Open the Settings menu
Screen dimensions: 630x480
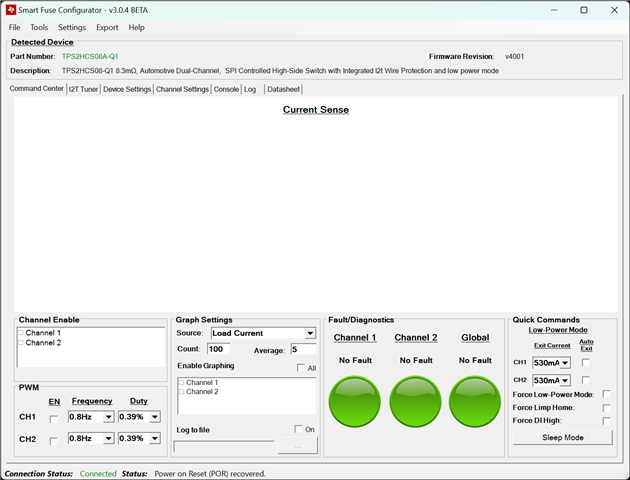click(x=72, y=27)
